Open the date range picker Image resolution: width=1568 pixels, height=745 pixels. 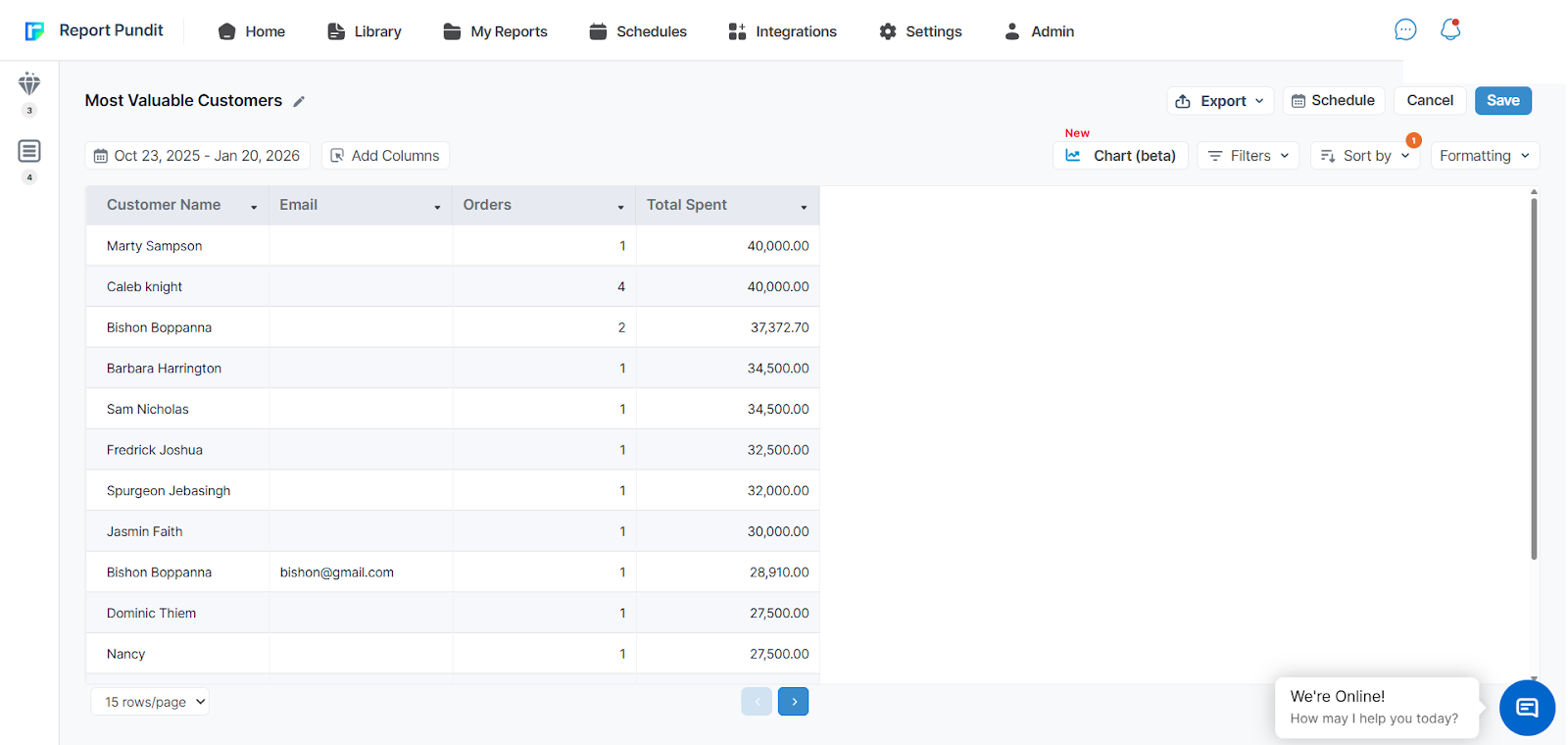197,156
